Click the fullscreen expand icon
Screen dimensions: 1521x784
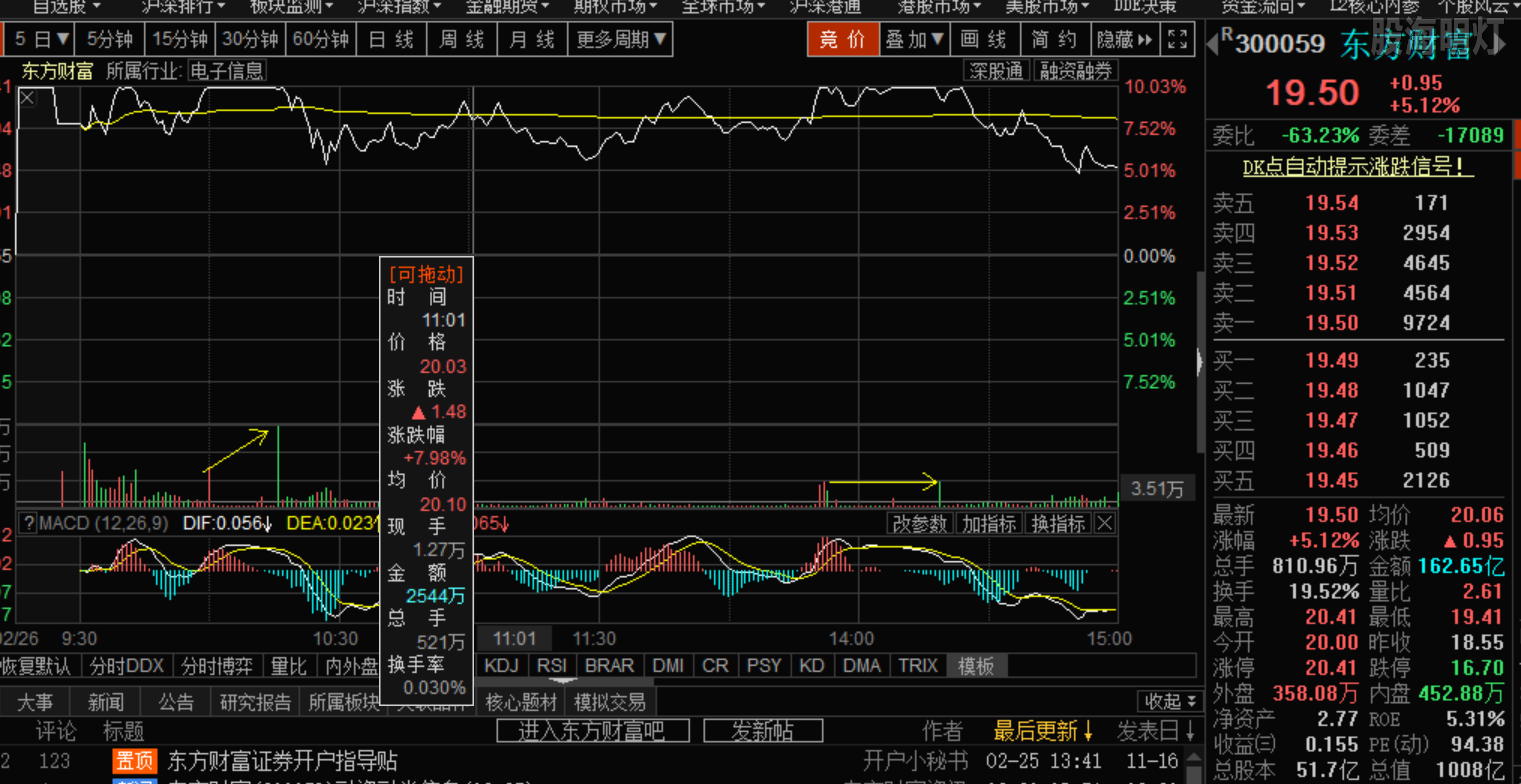[x=1178, y=41]
